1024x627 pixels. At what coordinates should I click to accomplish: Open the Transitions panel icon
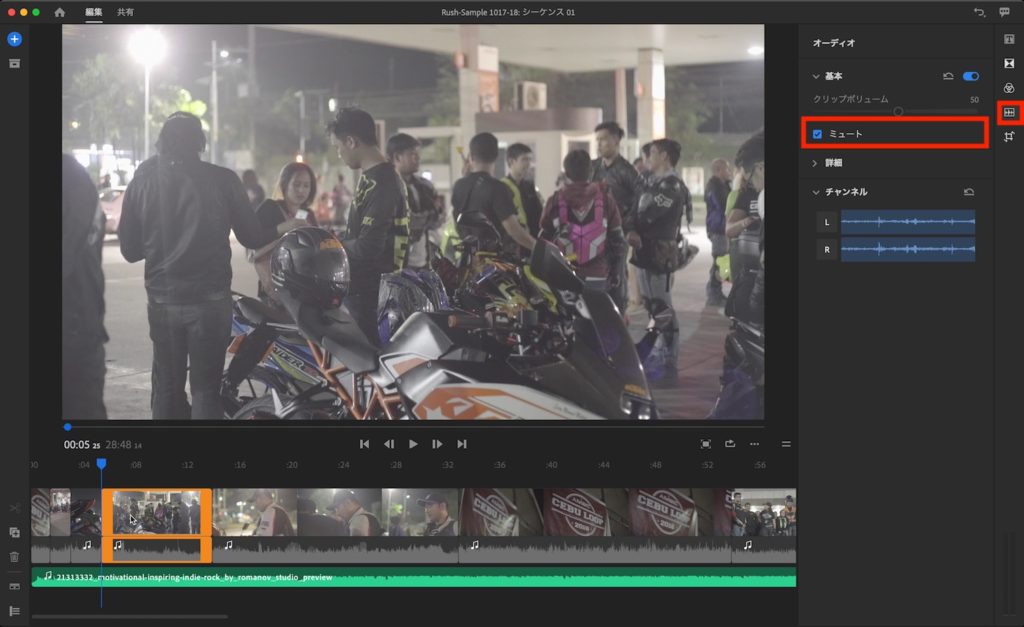1009,63
